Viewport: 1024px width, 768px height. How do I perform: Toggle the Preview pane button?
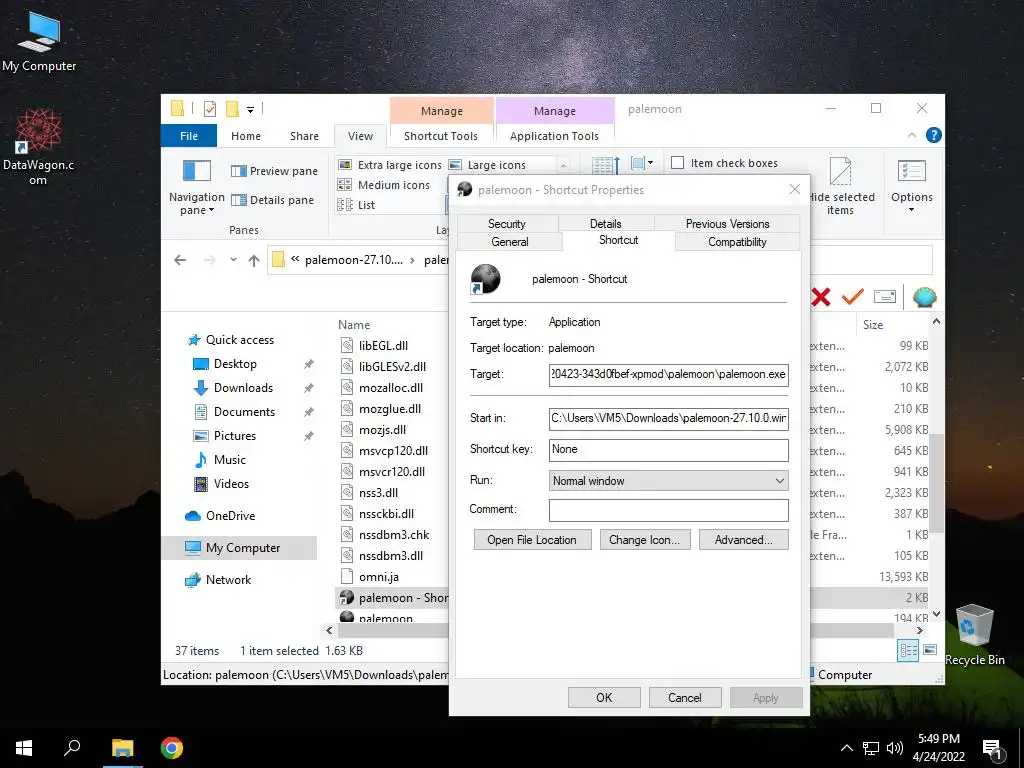coord(274,171)
